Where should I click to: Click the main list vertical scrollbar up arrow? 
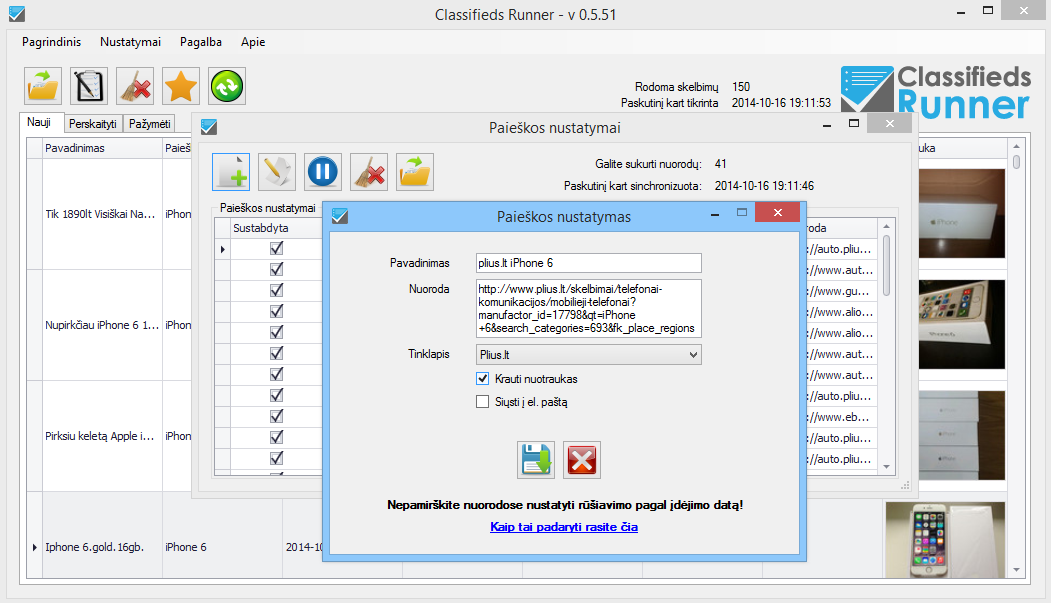pos(1016,145)
